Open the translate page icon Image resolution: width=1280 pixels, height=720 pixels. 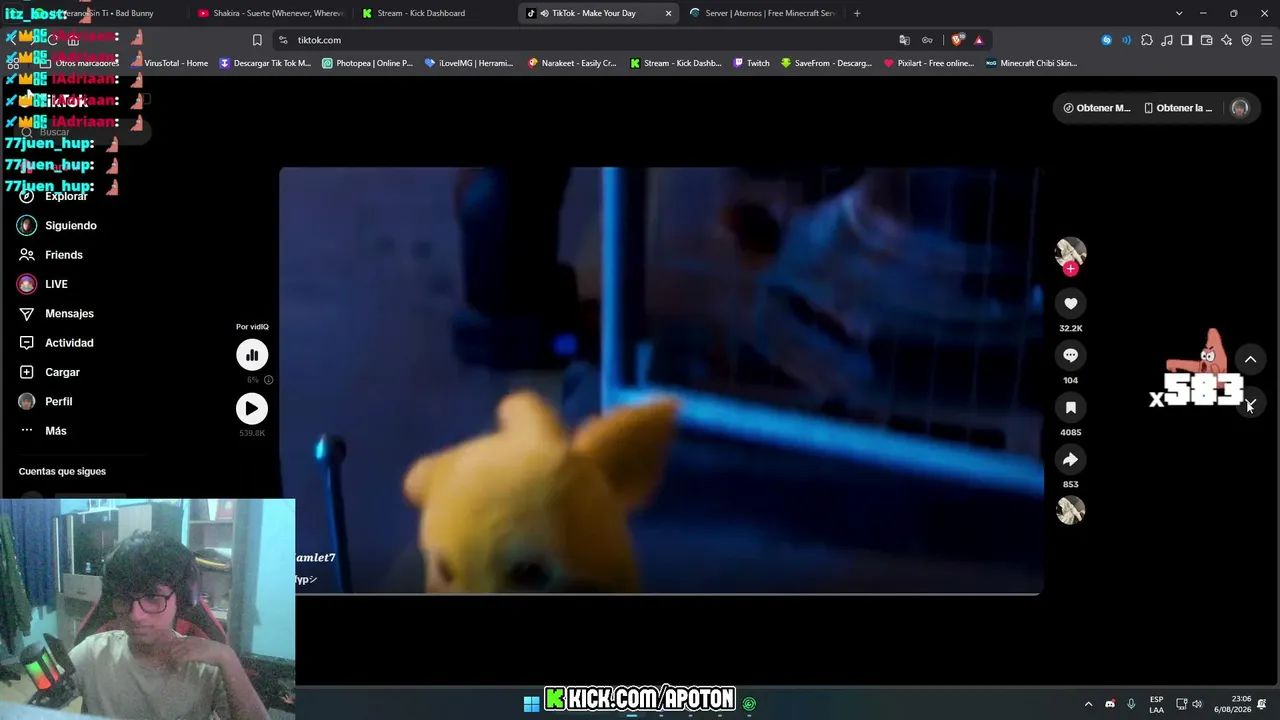tap(905, 40)
